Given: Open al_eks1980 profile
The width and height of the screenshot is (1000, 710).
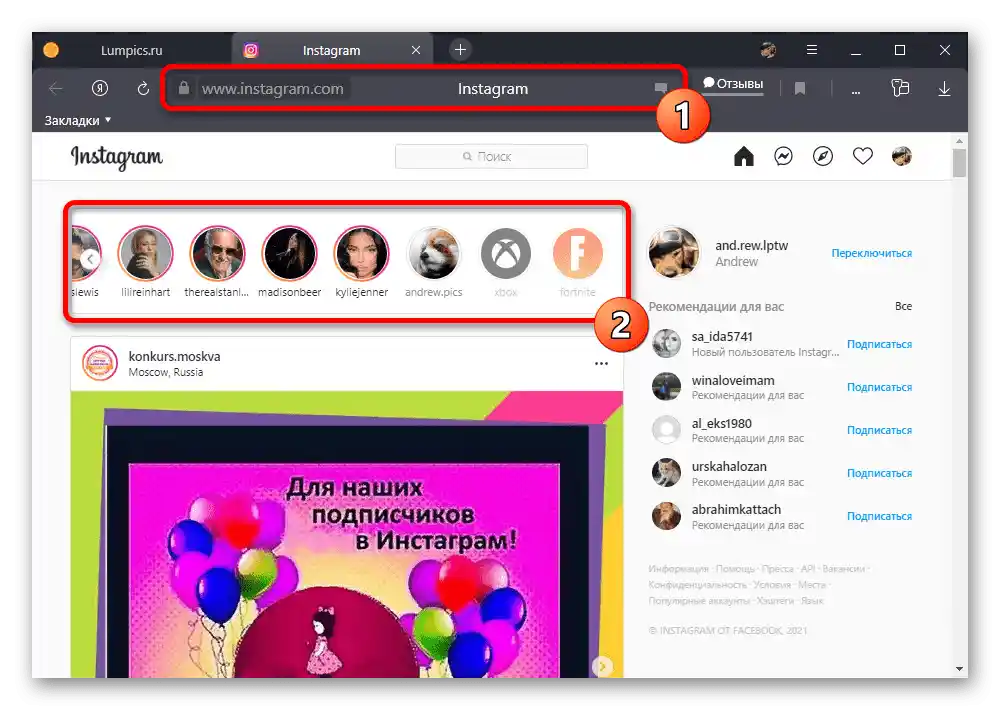Looking at the screenshot, I should coord(721,424).
